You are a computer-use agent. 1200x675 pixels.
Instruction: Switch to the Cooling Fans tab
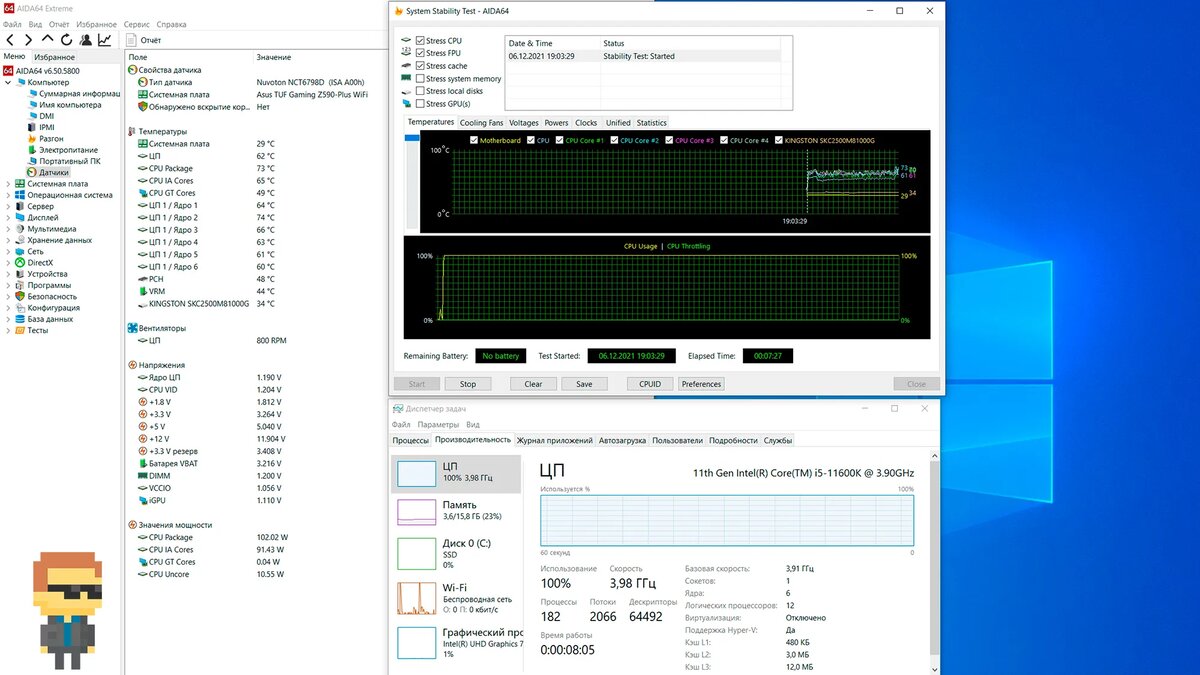(481, 123)
